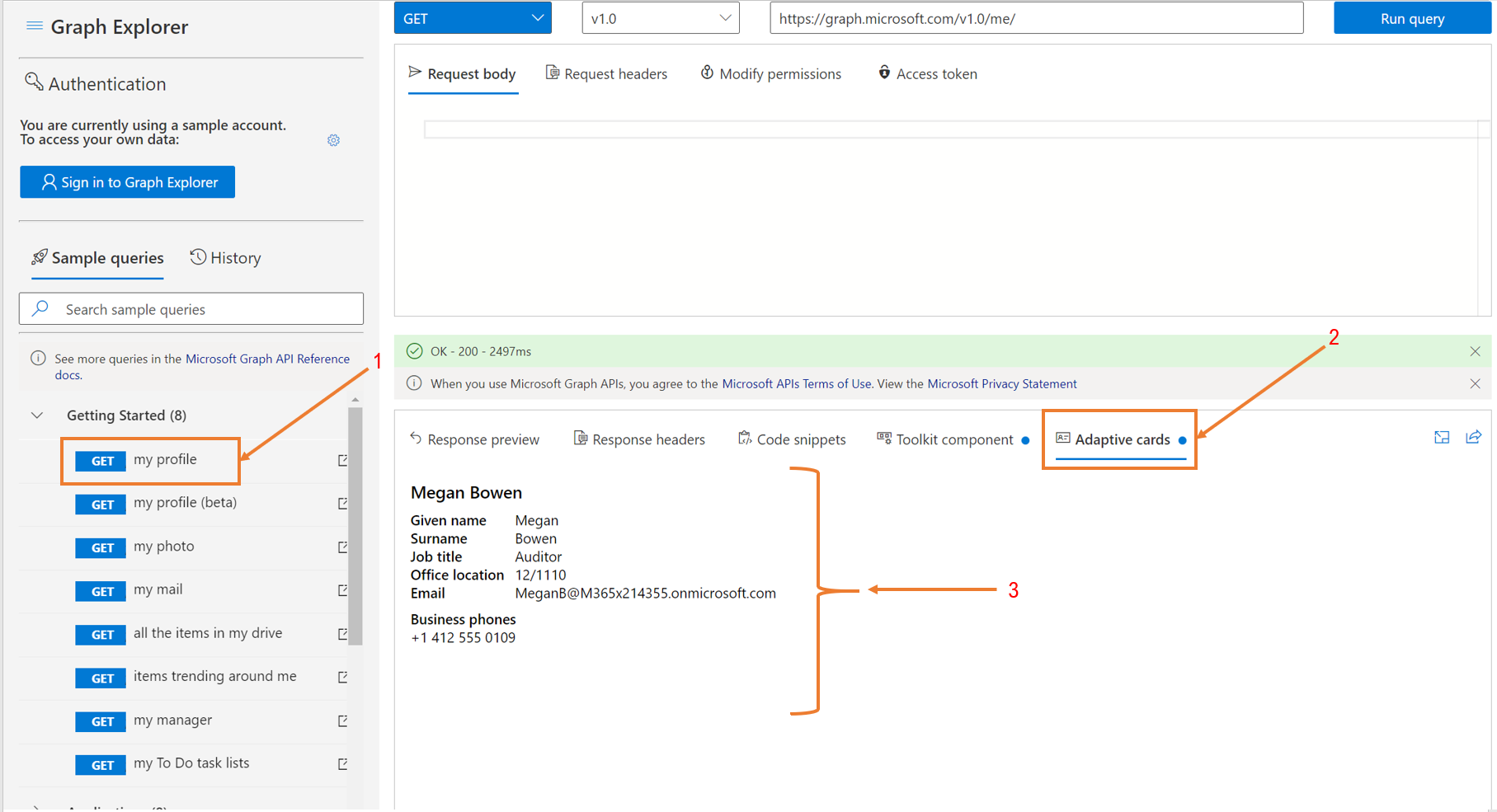Select the GET my mail query
The image size is (1497, 812).
[x=129, y=590]
